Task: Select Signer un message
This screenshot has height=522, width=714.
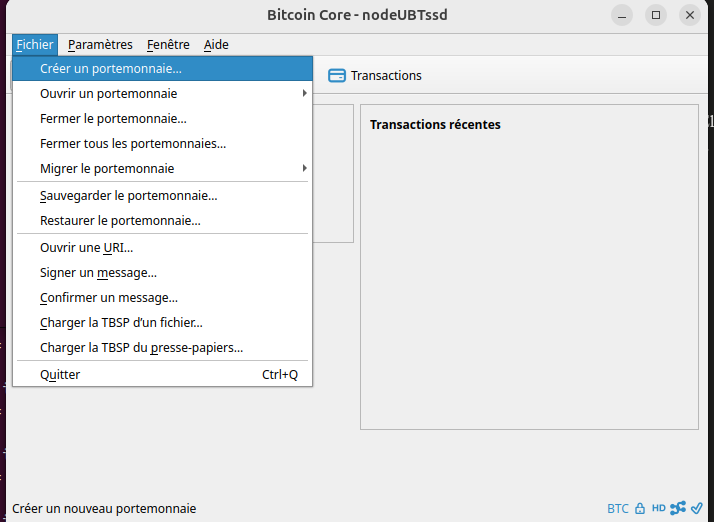Action: (98, 273)
